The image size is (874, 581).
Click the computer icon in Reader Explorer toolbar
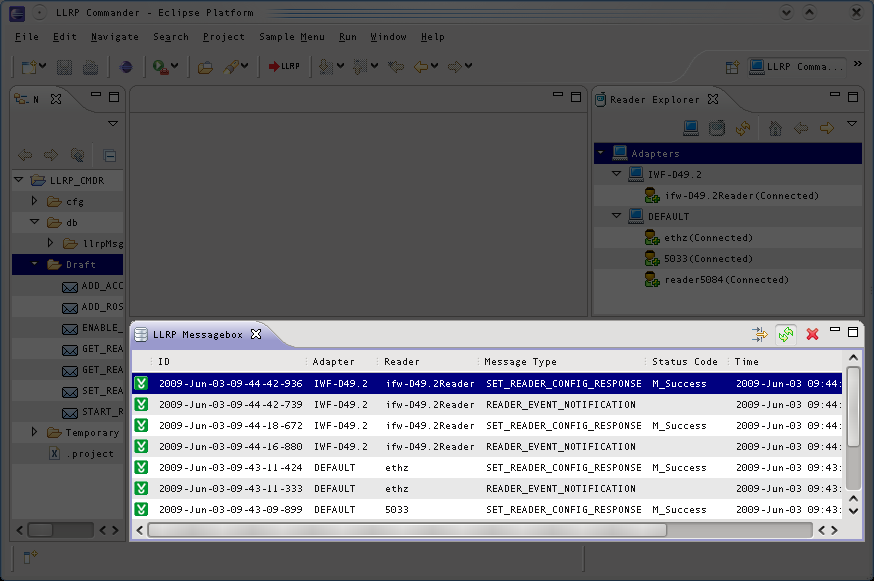[x=691, y=128]
